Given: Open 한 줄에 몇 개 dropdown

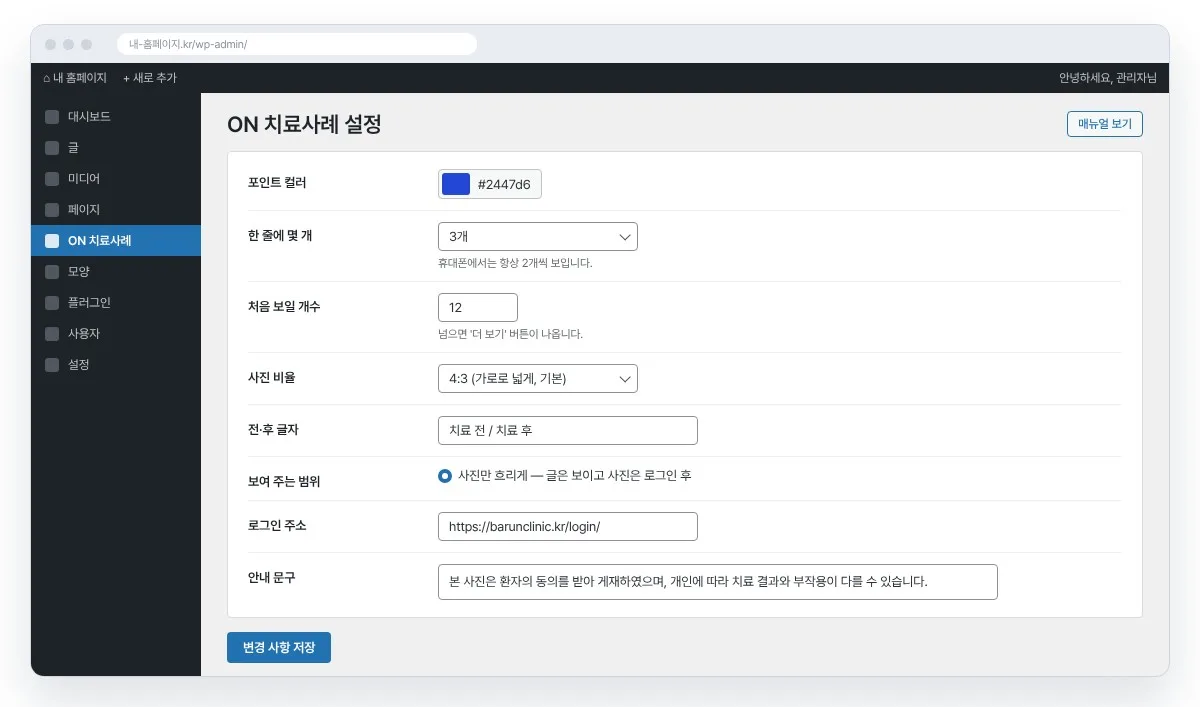Looking at the screenshot, I should (538, 237).
